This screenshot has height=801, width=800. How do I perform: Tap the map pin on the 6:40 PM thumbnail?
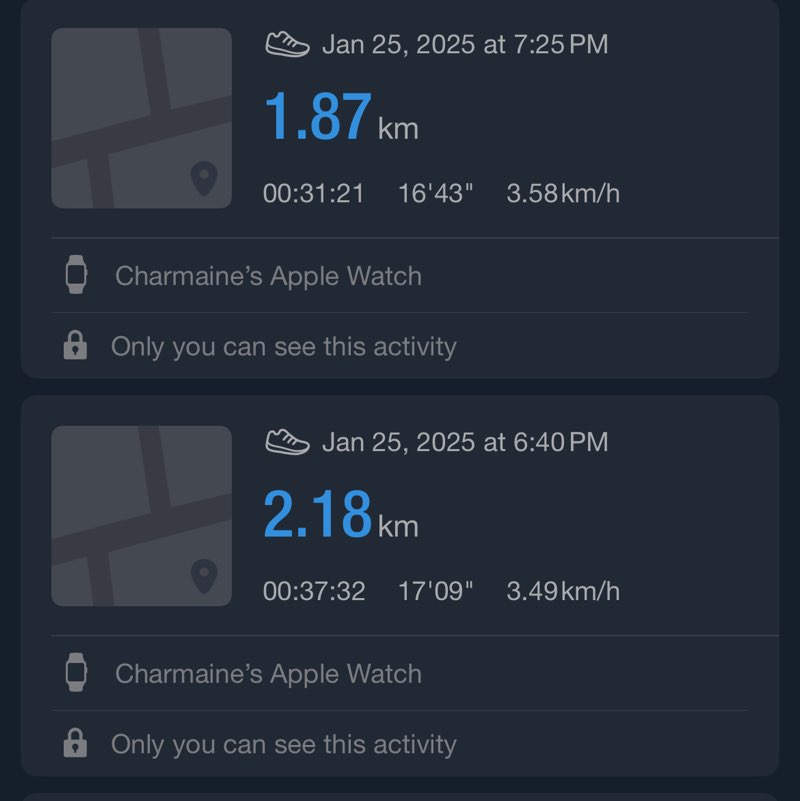click(x=204, y=577)
